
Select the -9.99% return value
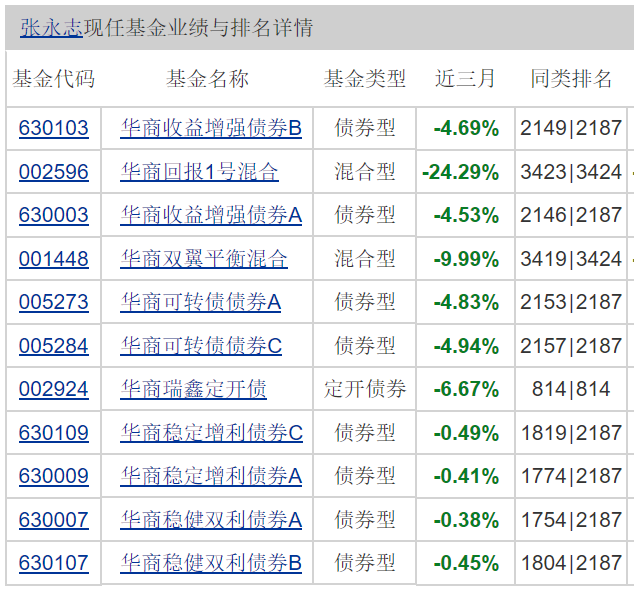tap(466, 259)
